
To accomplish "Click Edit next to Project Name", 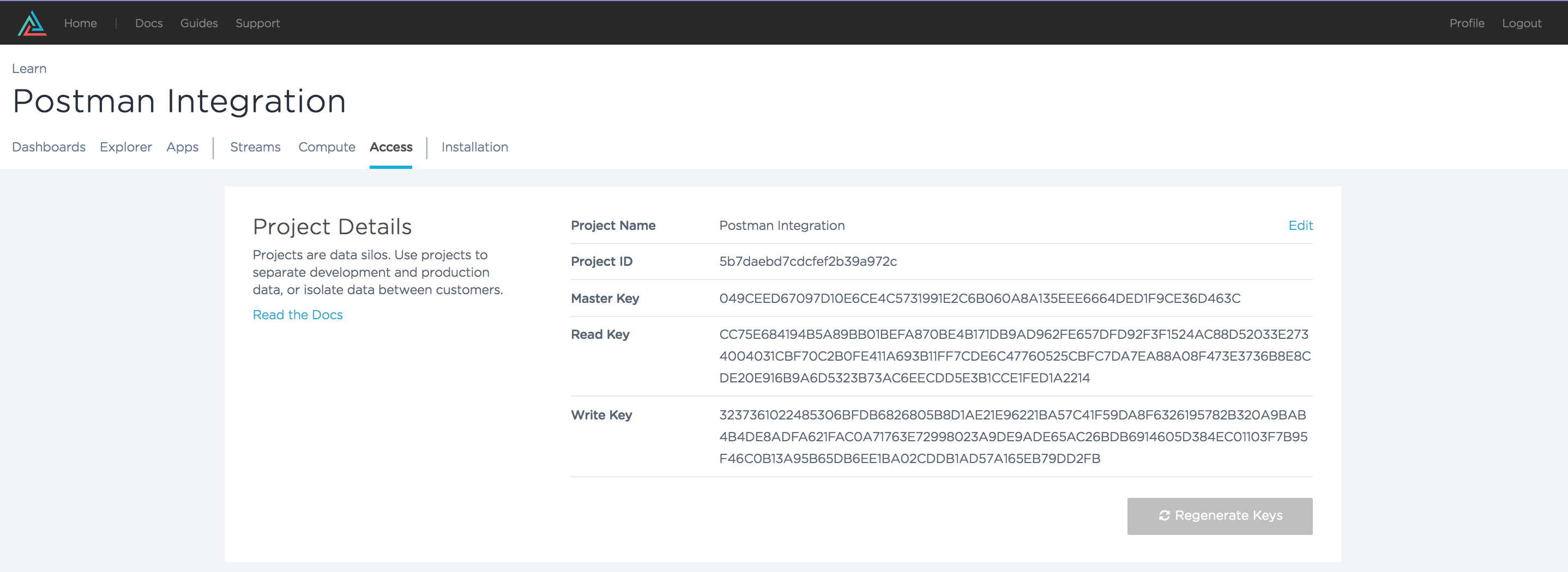I will point(1300,225).
